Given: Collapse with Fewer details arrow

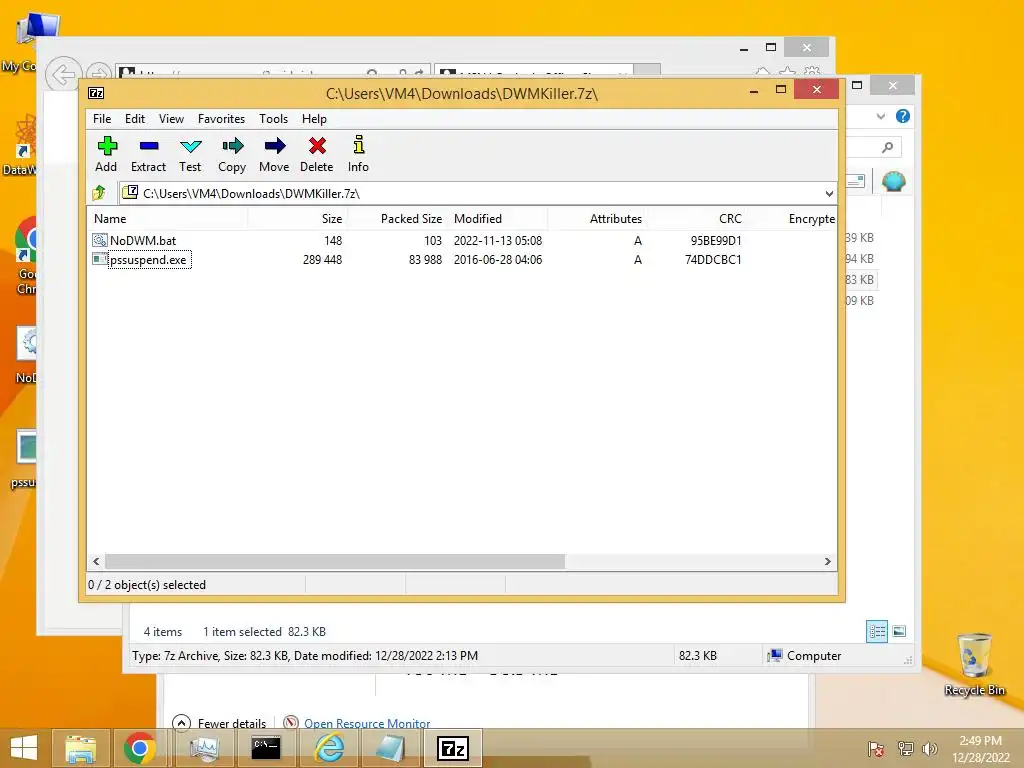Looking at the screenshot, I should tap(181, 723).
